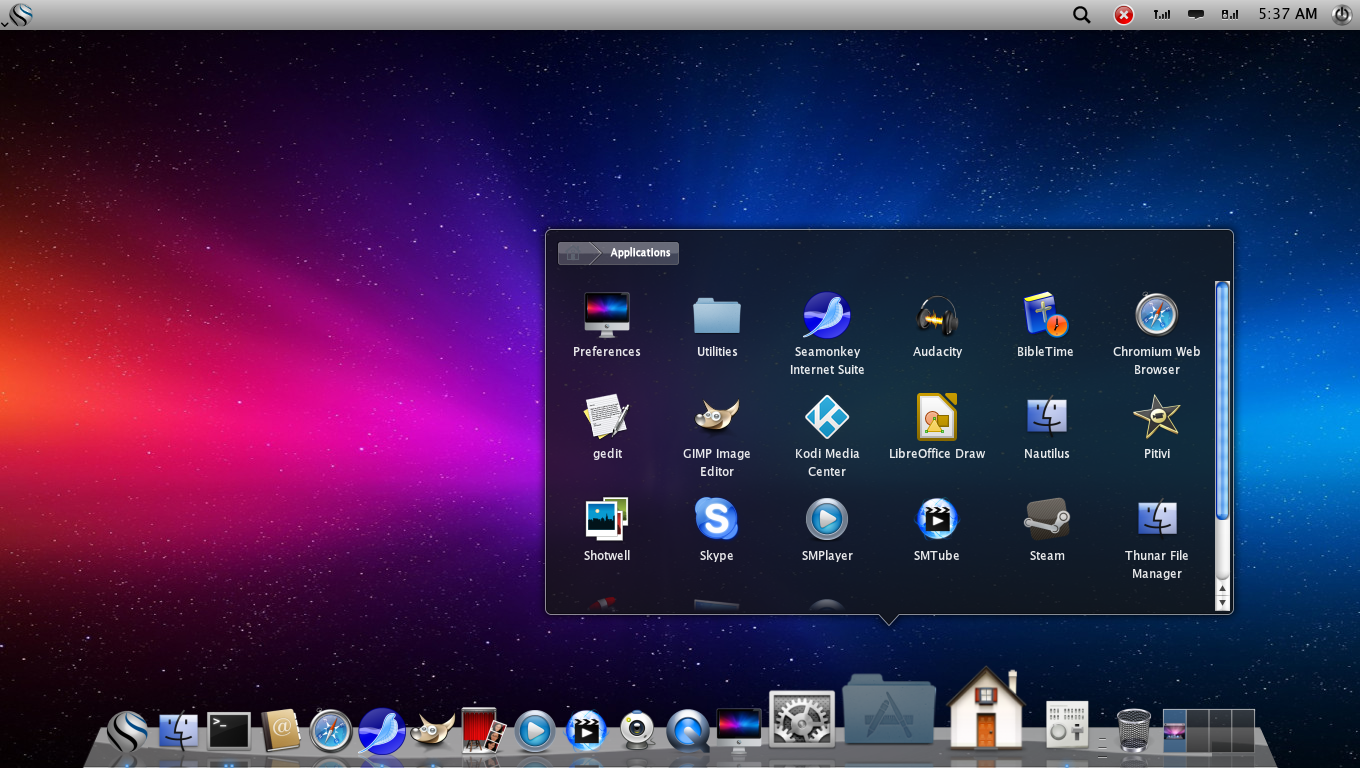Open gedit text editor

coord(607,427)
